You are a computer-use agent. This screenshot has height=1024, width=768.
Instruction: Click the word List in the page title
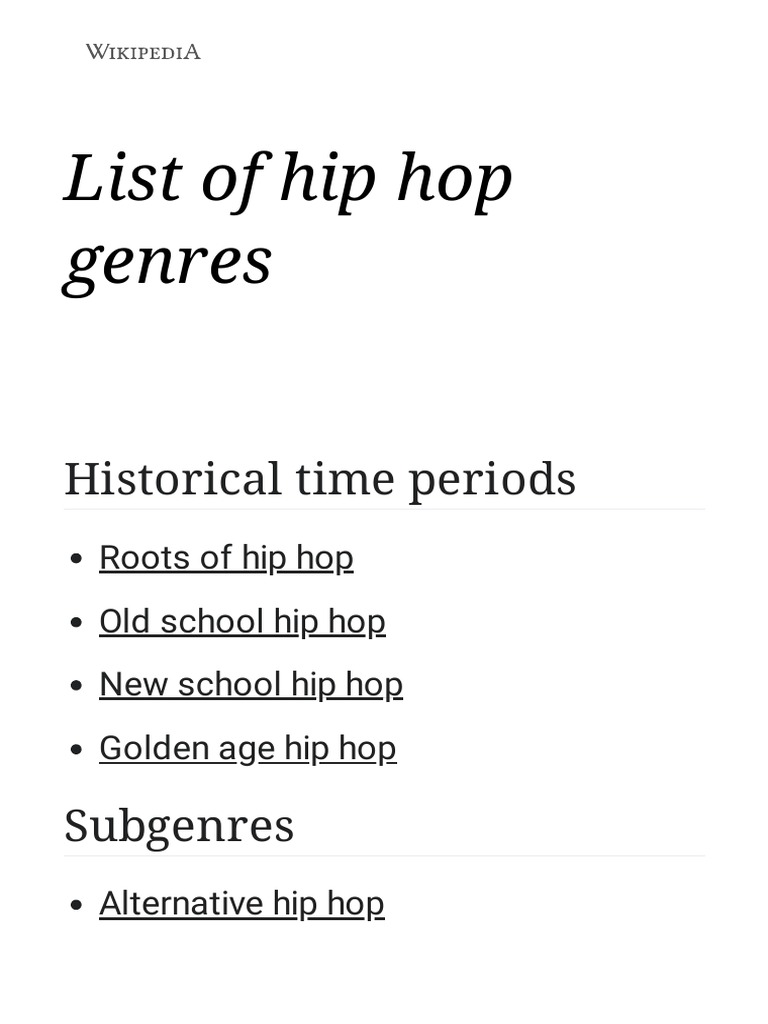[x=124, y=178]
